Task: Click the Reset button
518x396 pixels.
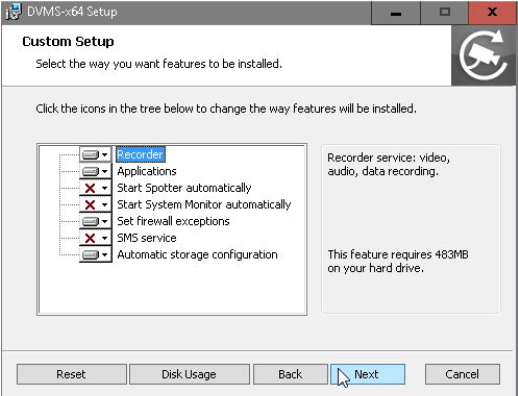Action: click(71, 374)
